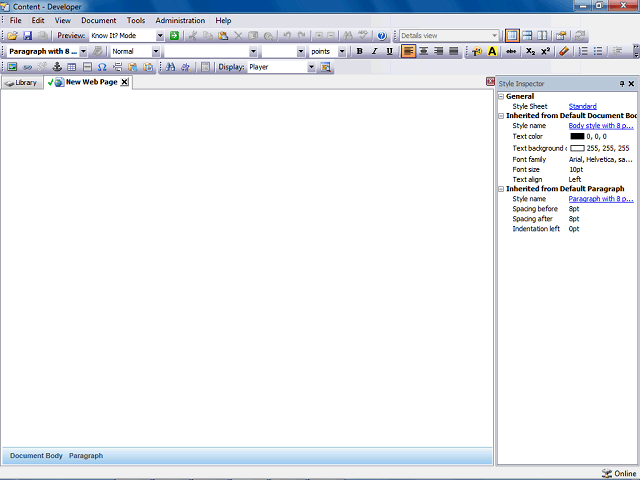640x480 pixels.
Task: Open the Edit menu
Action: tap(38, 20)
